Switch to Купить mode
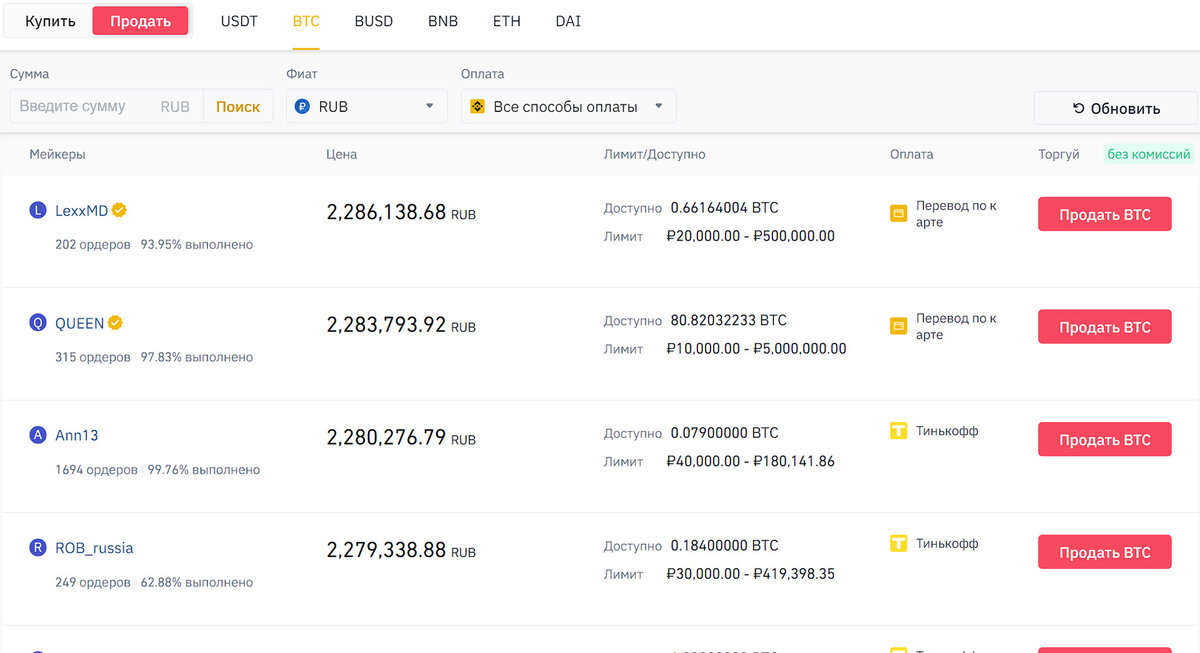This screenshot has height=653, width=1200. (50, 21)
